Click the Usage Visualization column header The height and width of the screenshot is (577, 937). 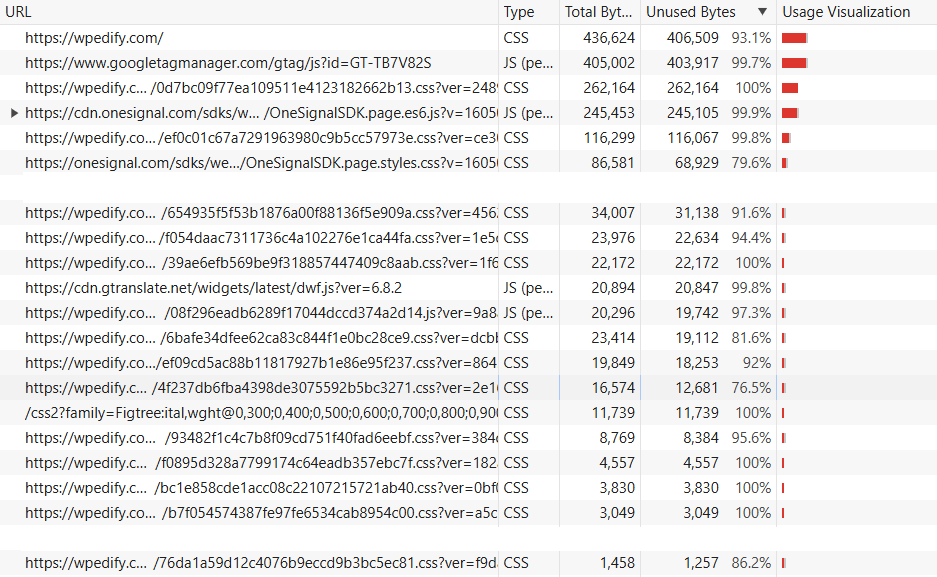pos(856,12)
